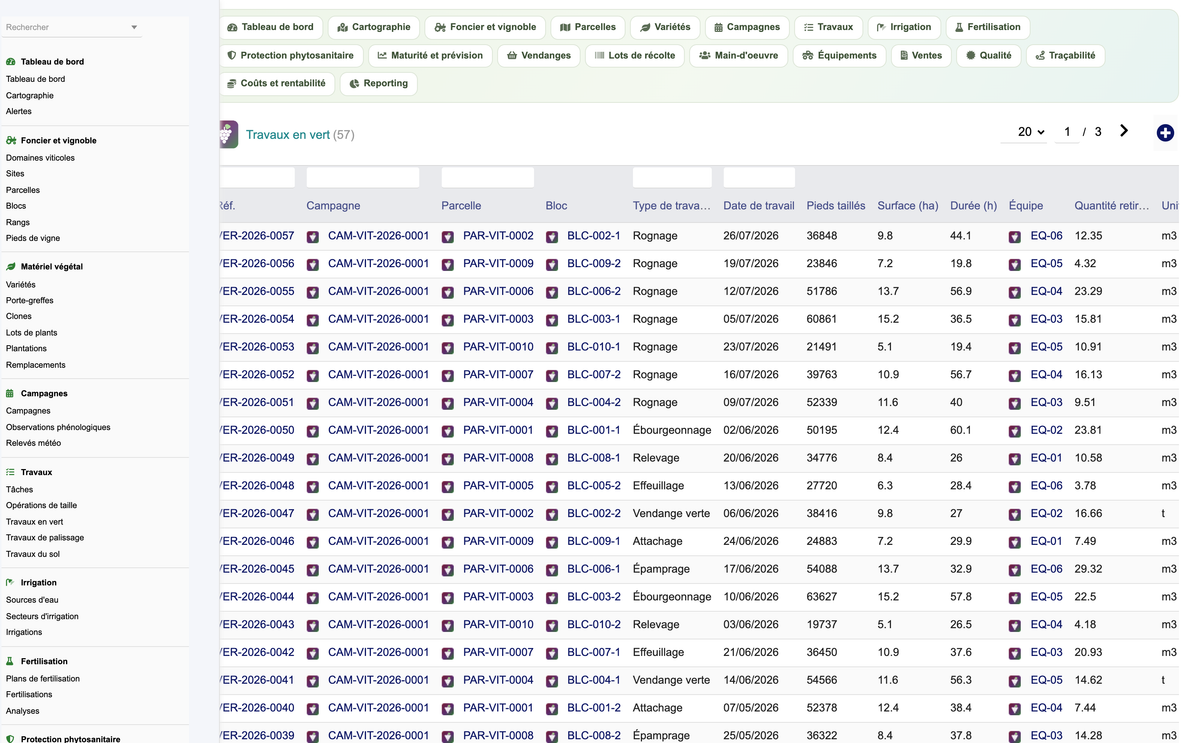Click parcelle icon next to PAR-VIT-0009
The width and height of the screenshot is (1200, 743).
[x=448, y=264]
